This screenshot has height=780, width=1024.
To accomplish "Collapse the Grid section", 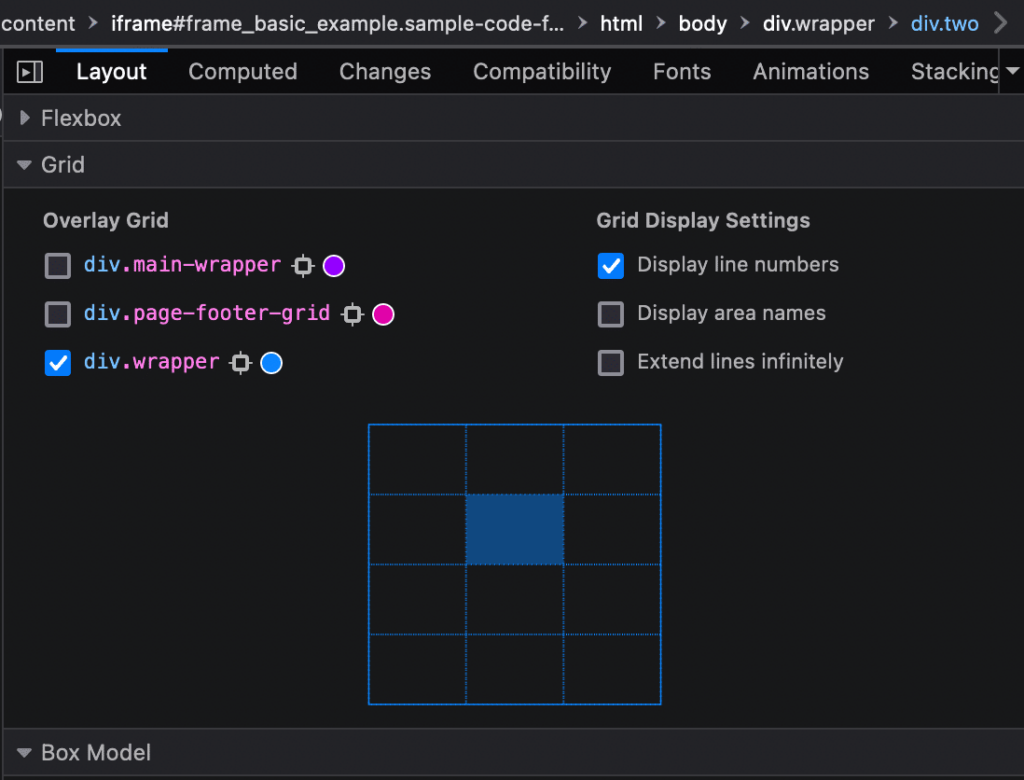I will 24,164.
